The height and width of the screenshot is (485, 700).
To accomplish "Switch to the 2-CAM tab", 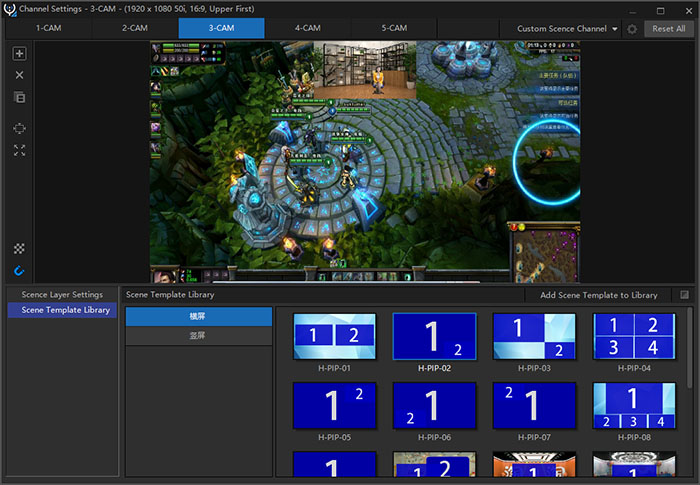I will tap(135, 28).
